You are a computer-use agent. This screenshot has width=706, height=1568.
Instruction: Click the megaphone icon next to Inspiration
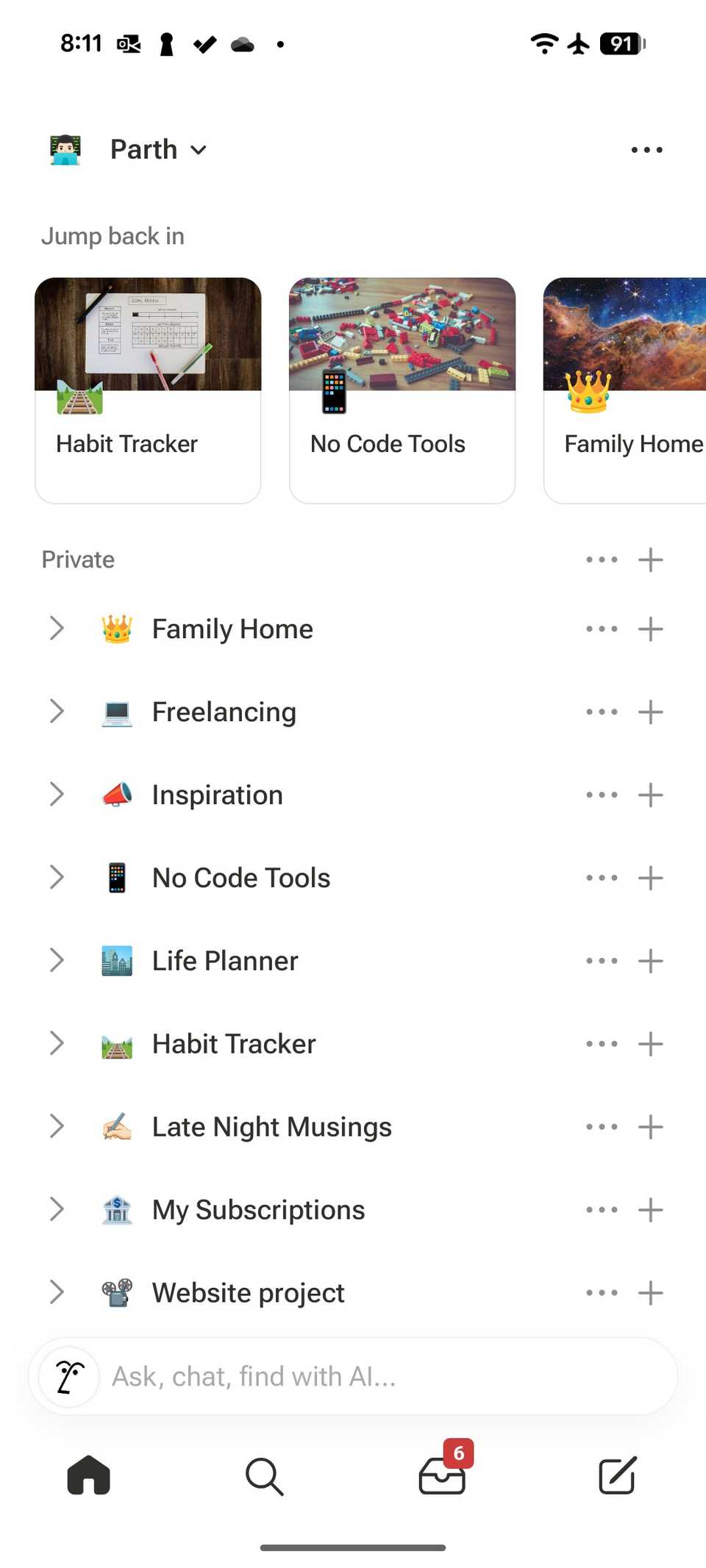[x=116, y=794]
